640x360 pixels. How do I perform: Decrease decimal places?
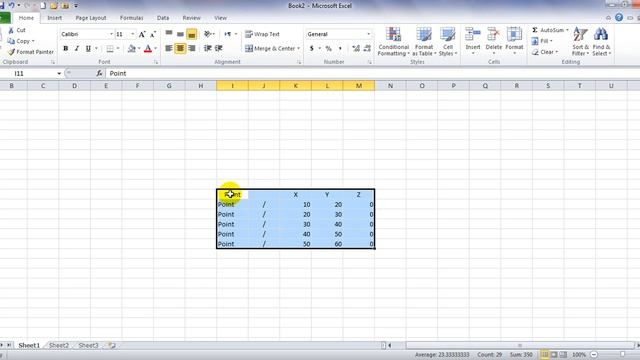pos(367,49)
